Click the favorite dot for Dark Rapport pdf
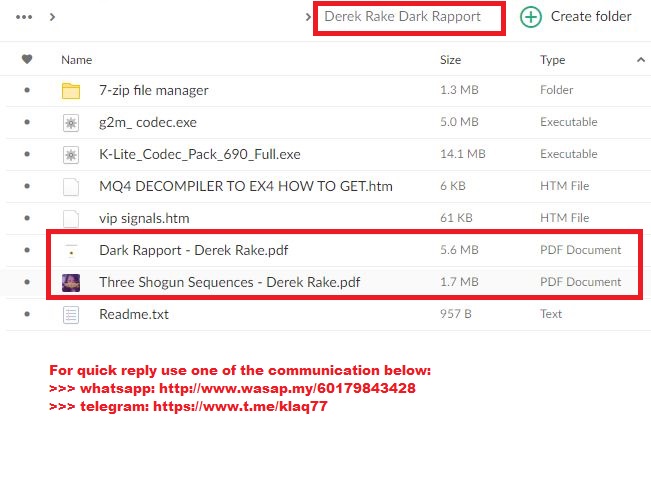The height and width of the screenshot is (483, 651). coord(27,250)
